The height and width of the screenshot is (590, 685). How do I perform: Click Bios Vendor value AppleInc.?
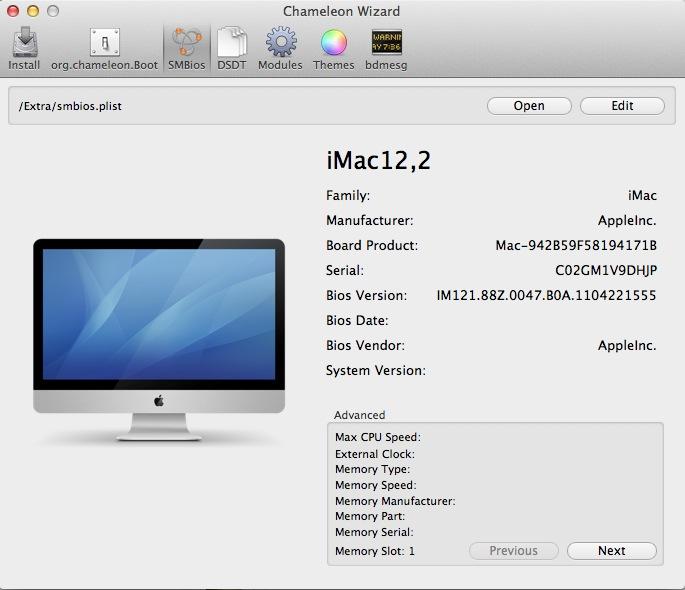627,345
